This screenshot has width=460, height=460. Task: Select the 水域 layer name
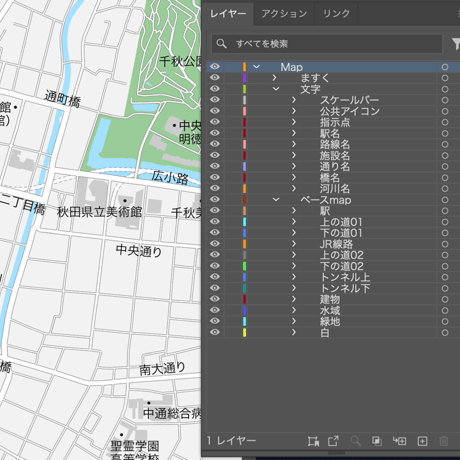tap(330, 310)
